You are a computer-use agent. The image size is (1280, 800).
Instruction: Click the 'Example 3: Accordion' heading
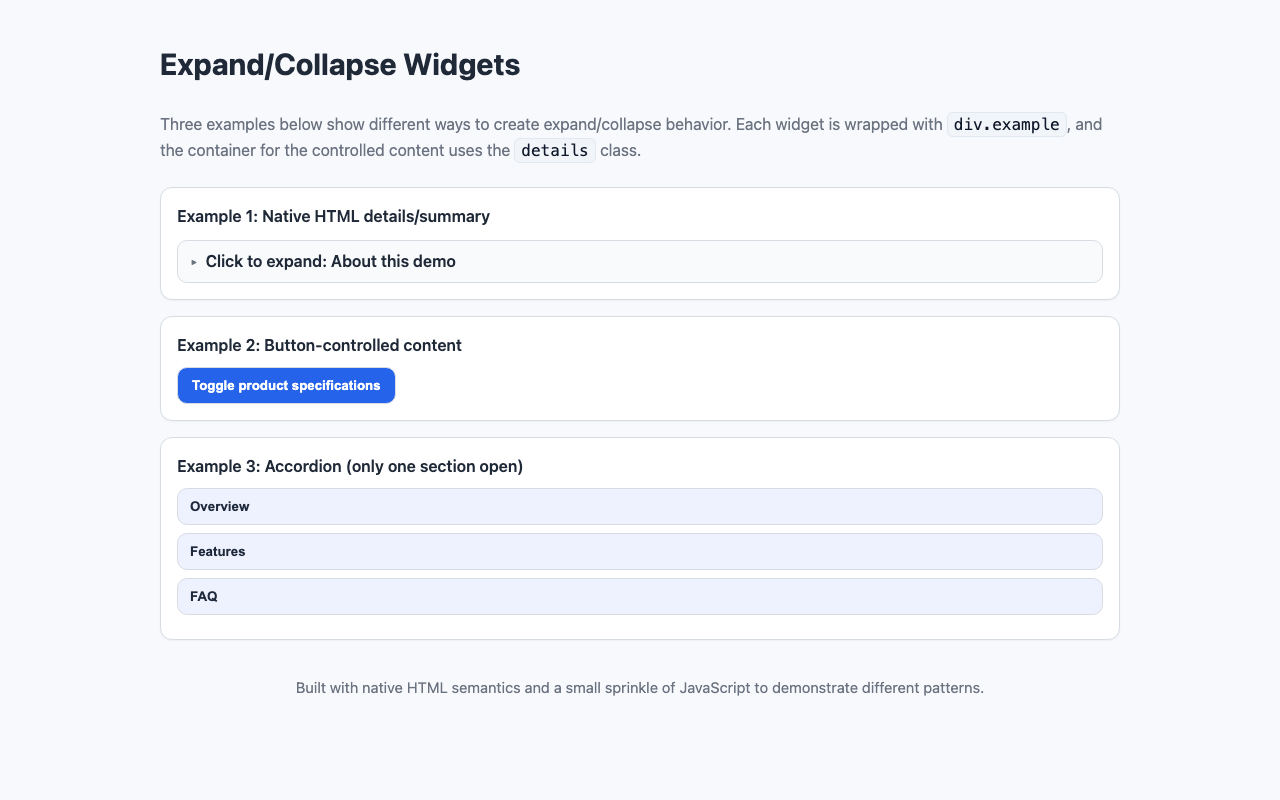click(x=351, y=466)
